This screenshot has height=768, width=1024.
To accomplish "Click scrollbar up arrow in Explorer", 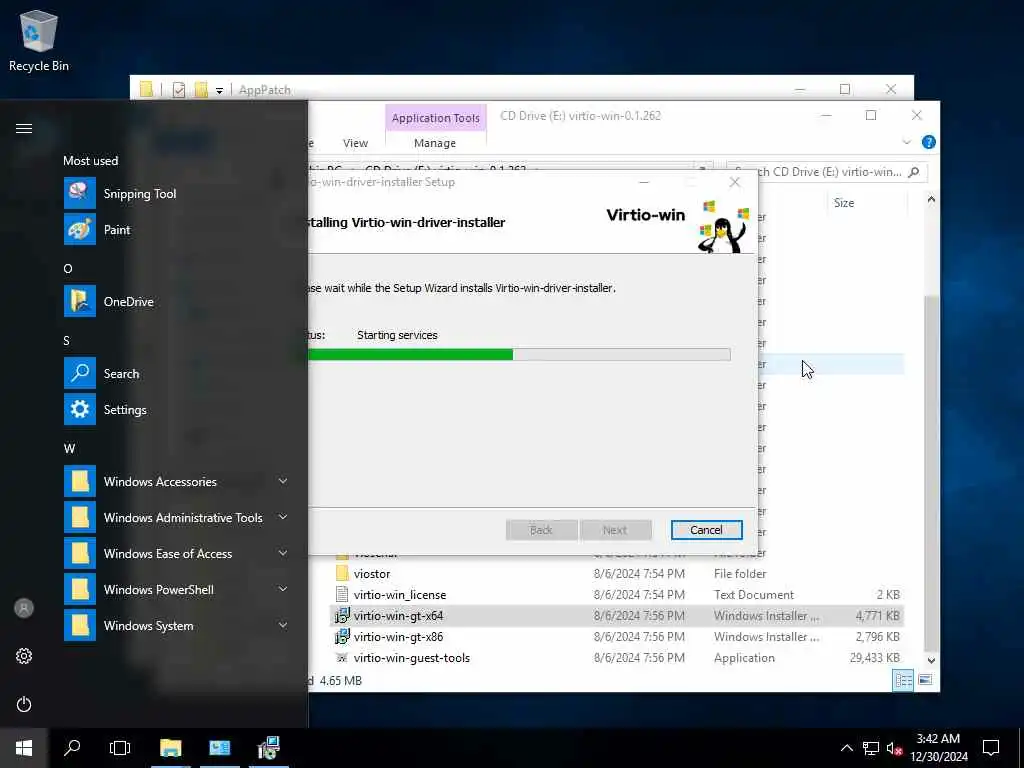I will 931,200.
